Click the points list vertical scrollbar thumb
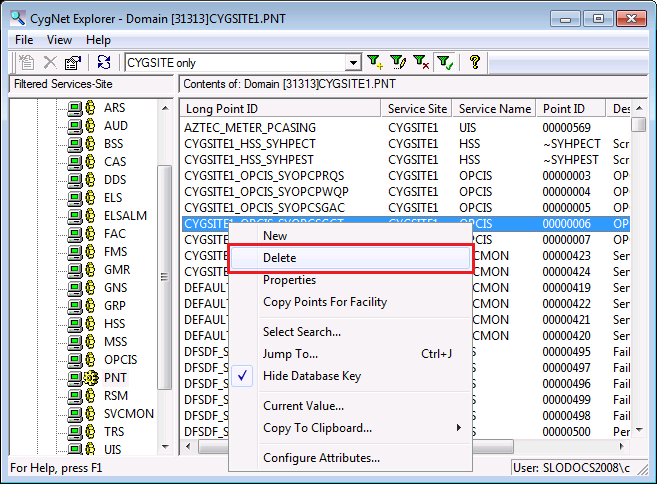Image resolution: width=657 pixels, height=484 pixels. click(x=639, y=124)
